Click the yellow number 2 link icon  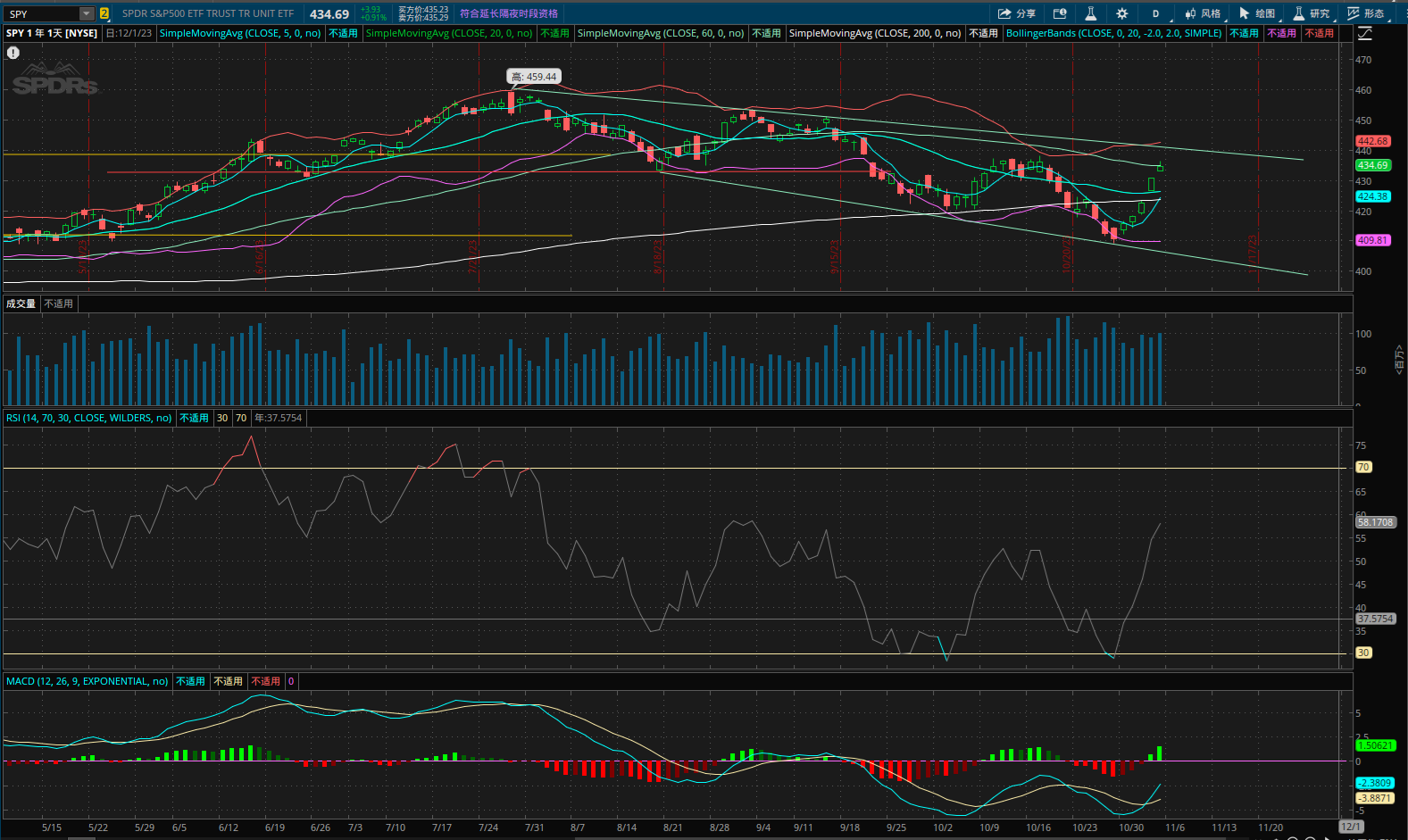point(104,13)
